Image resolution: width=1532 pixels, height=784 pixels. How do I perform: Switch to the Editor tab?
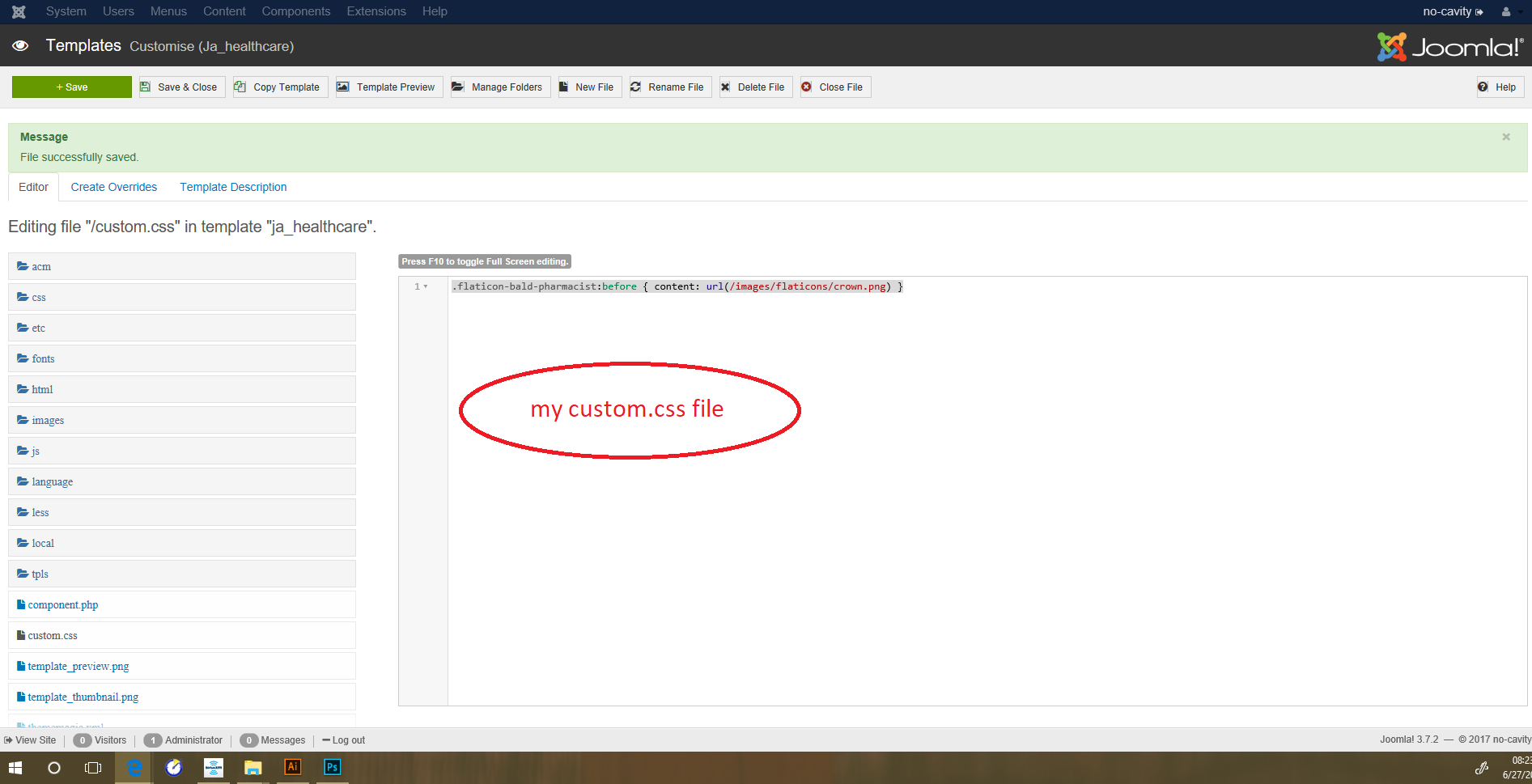tap(33, 187)
